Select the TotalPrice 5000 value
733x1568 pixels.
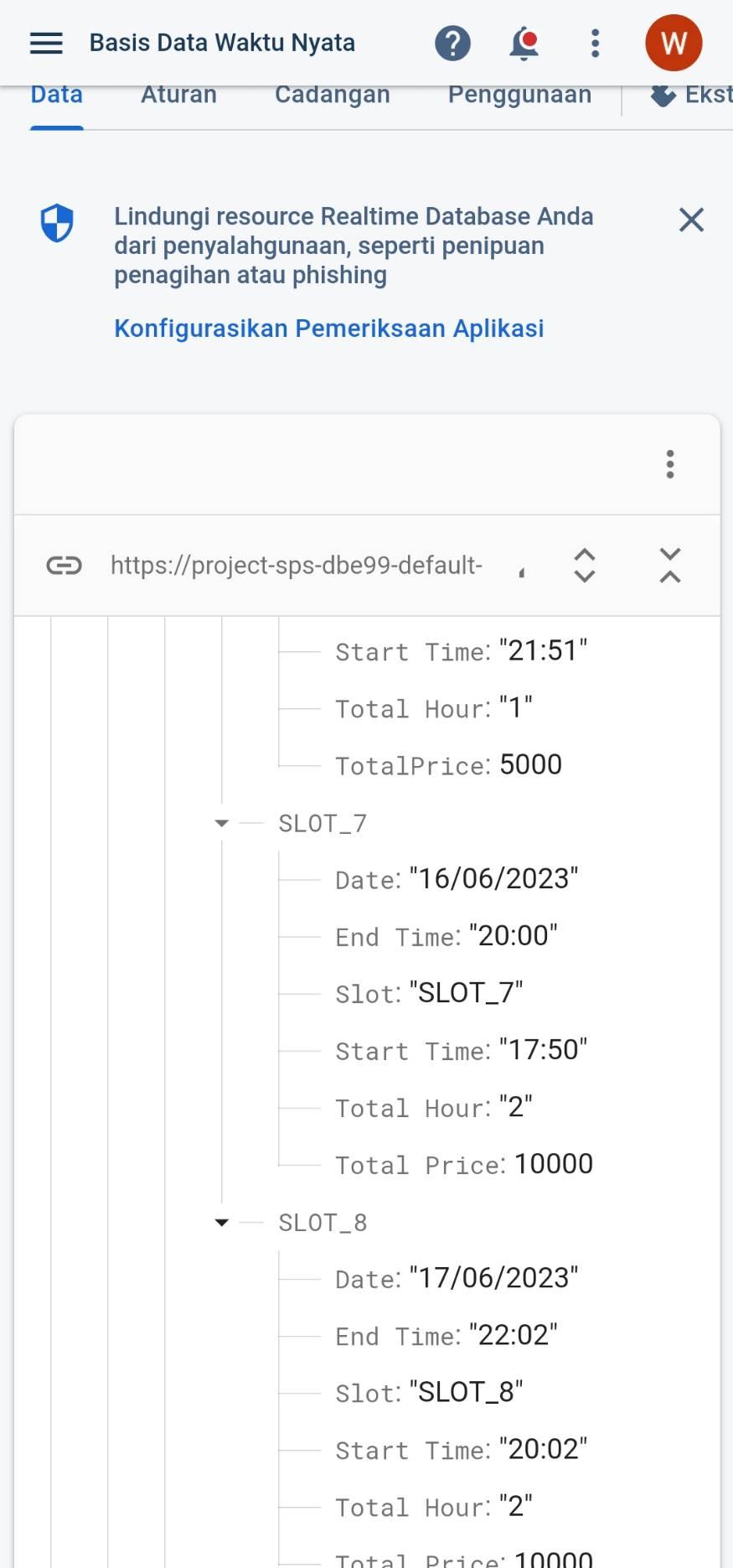pos(530,765)
